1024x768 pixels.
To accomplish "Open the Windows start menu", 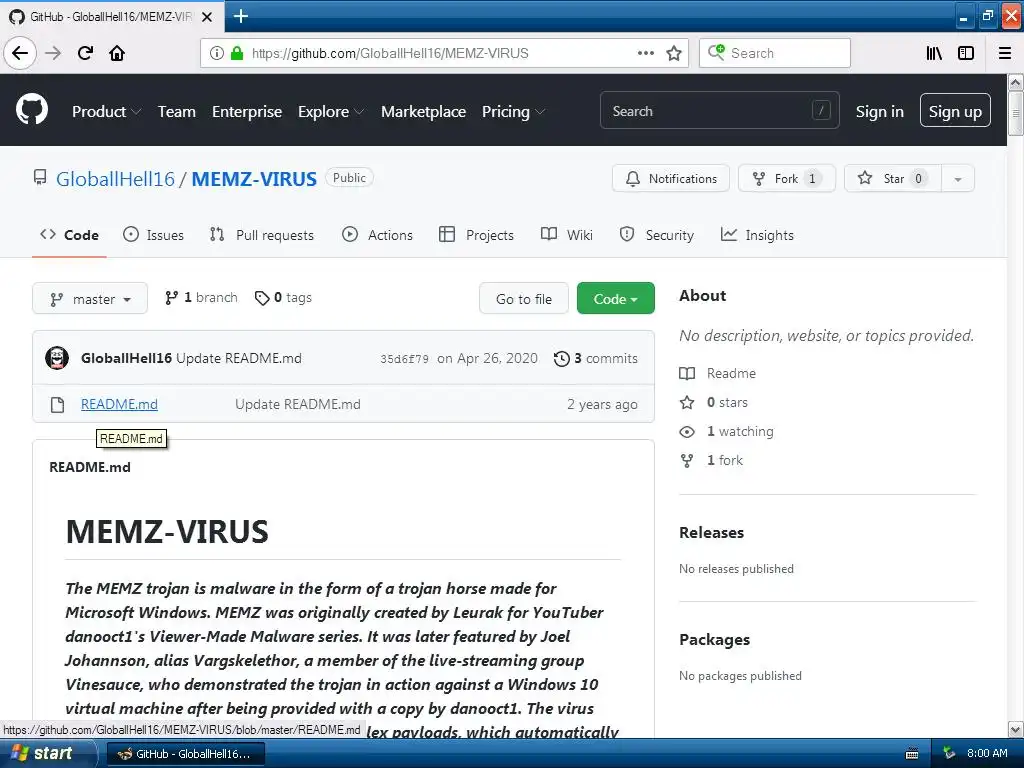I will point(48,754).
